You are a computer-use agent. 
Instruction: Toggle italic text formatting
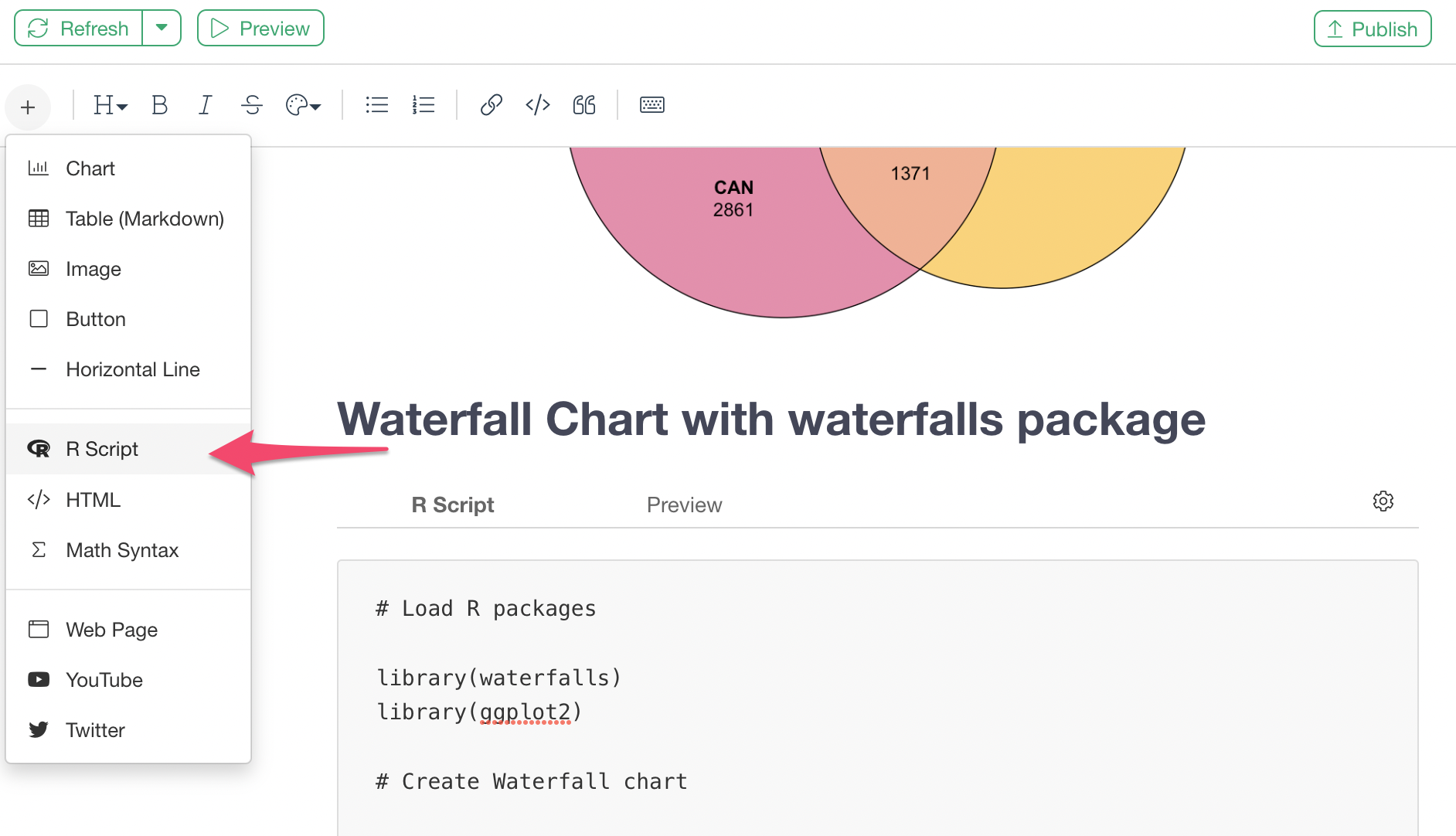(205, 105)
